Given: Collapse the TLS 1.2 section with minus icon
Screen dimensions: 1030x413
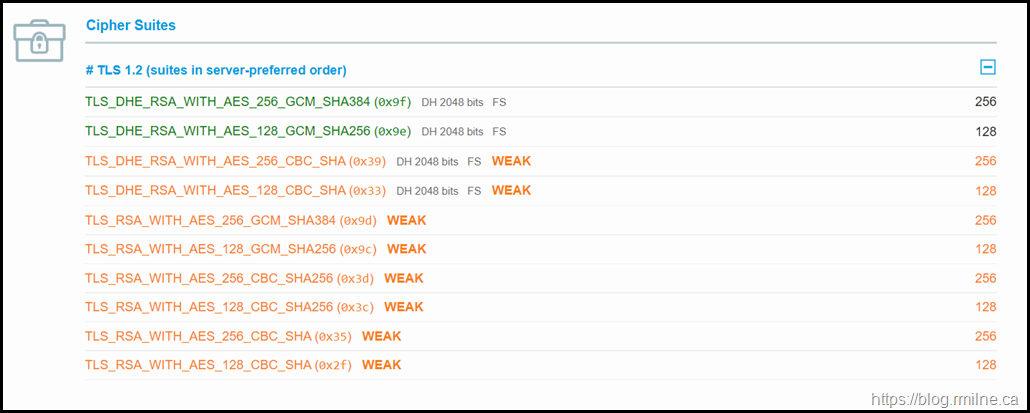Looking at the screenshot, I should click(x=987, y=68).
